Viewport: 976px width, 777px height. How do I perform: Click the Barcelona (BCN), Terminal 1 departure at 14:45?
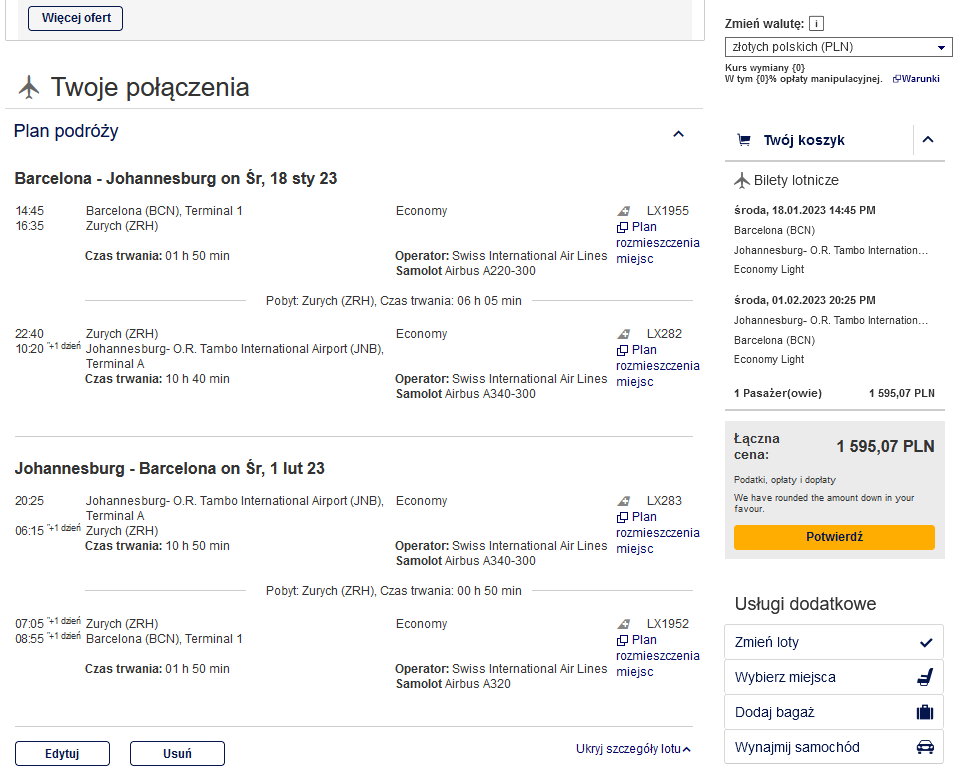[x=164, y=211]
